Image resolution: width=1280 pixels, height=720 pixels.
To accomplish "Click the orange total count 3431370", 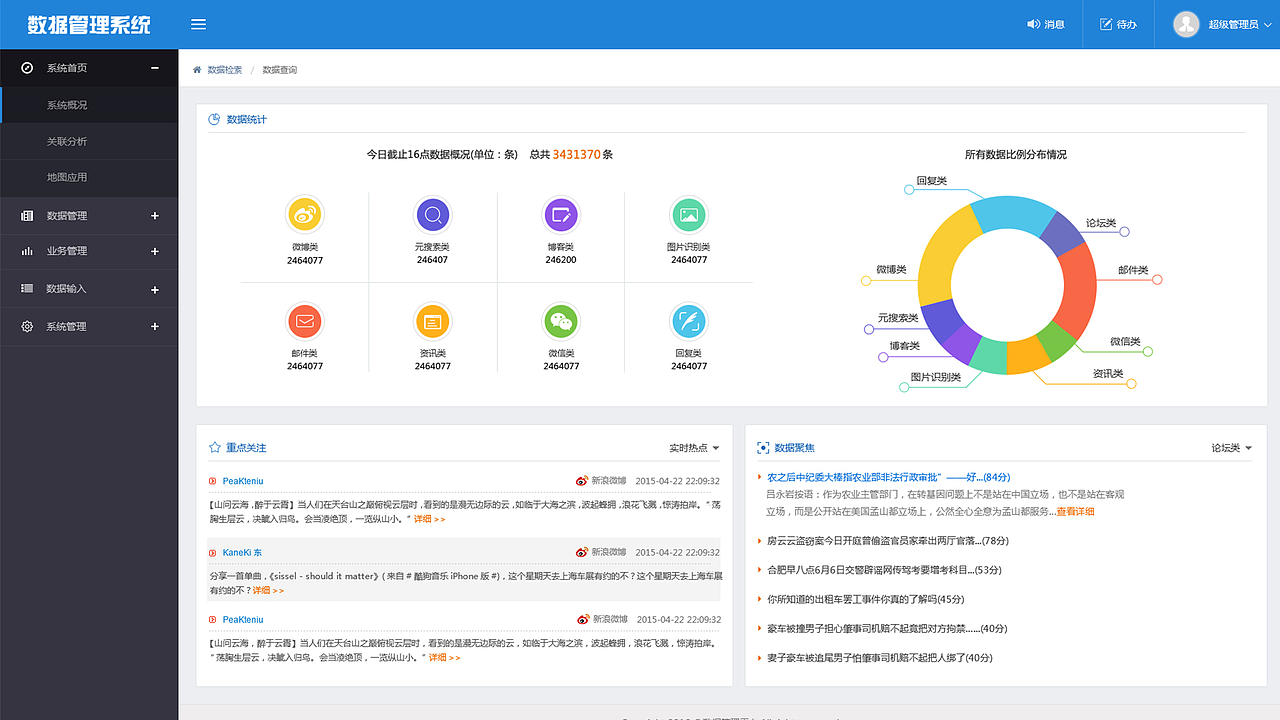I will pos(576,155).
